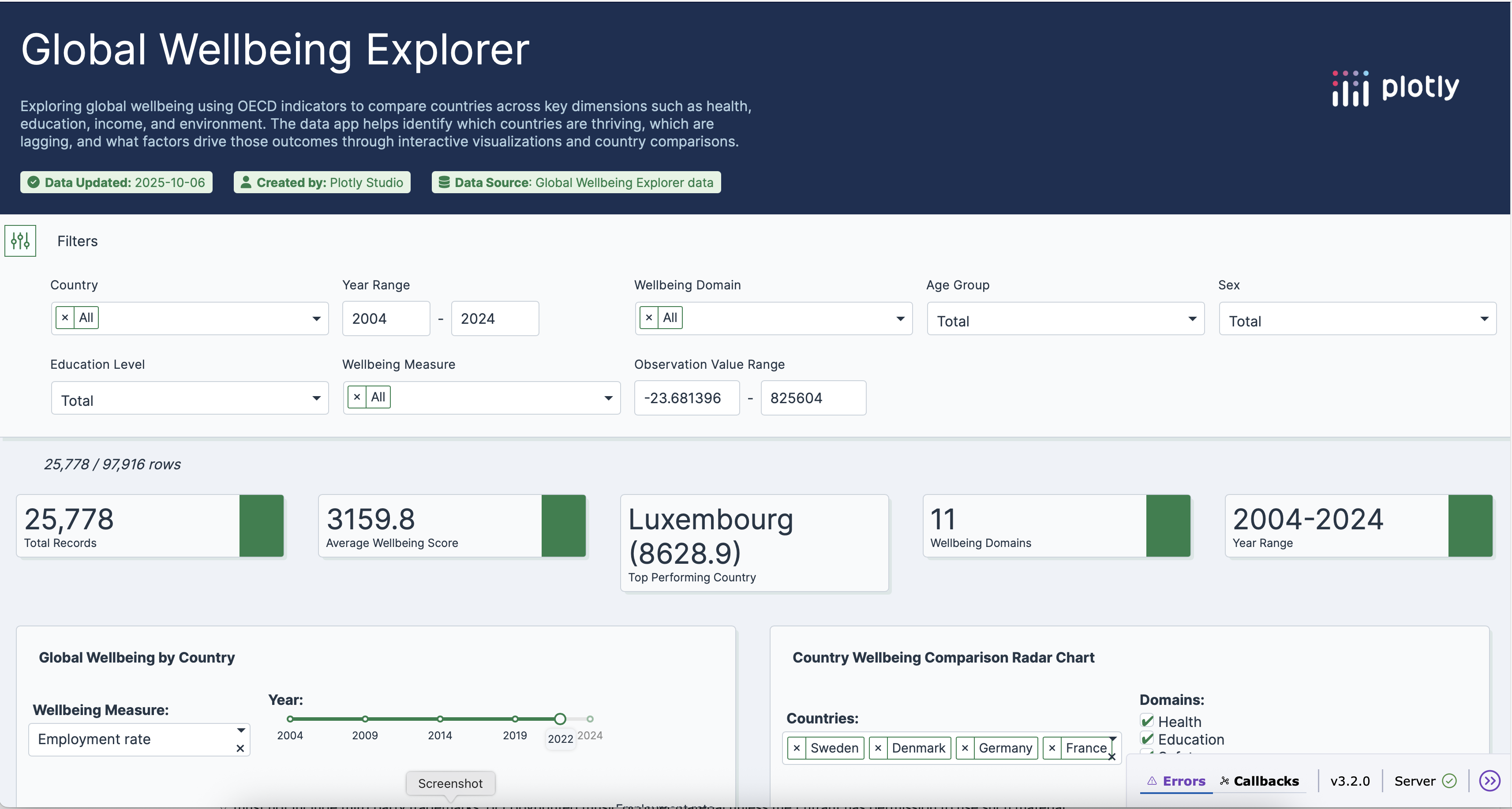Collapse the dev tools with the arrow icon
Image resolution: width=1512 pixels, height=809 pixels.
pos(1489,781)
